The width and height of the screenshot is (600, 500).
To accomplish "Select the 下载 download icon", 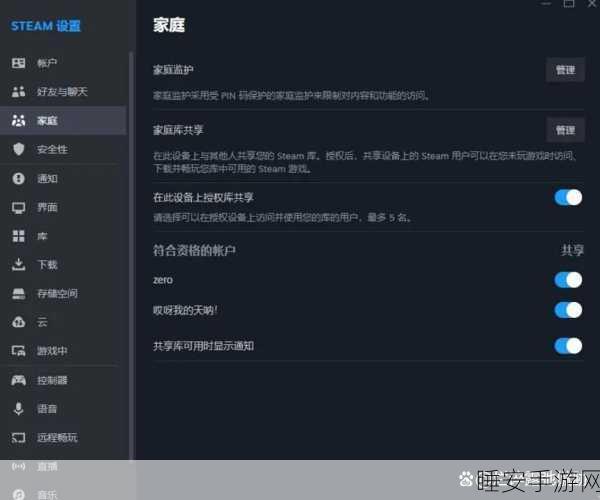I will (x=18, y=264).
